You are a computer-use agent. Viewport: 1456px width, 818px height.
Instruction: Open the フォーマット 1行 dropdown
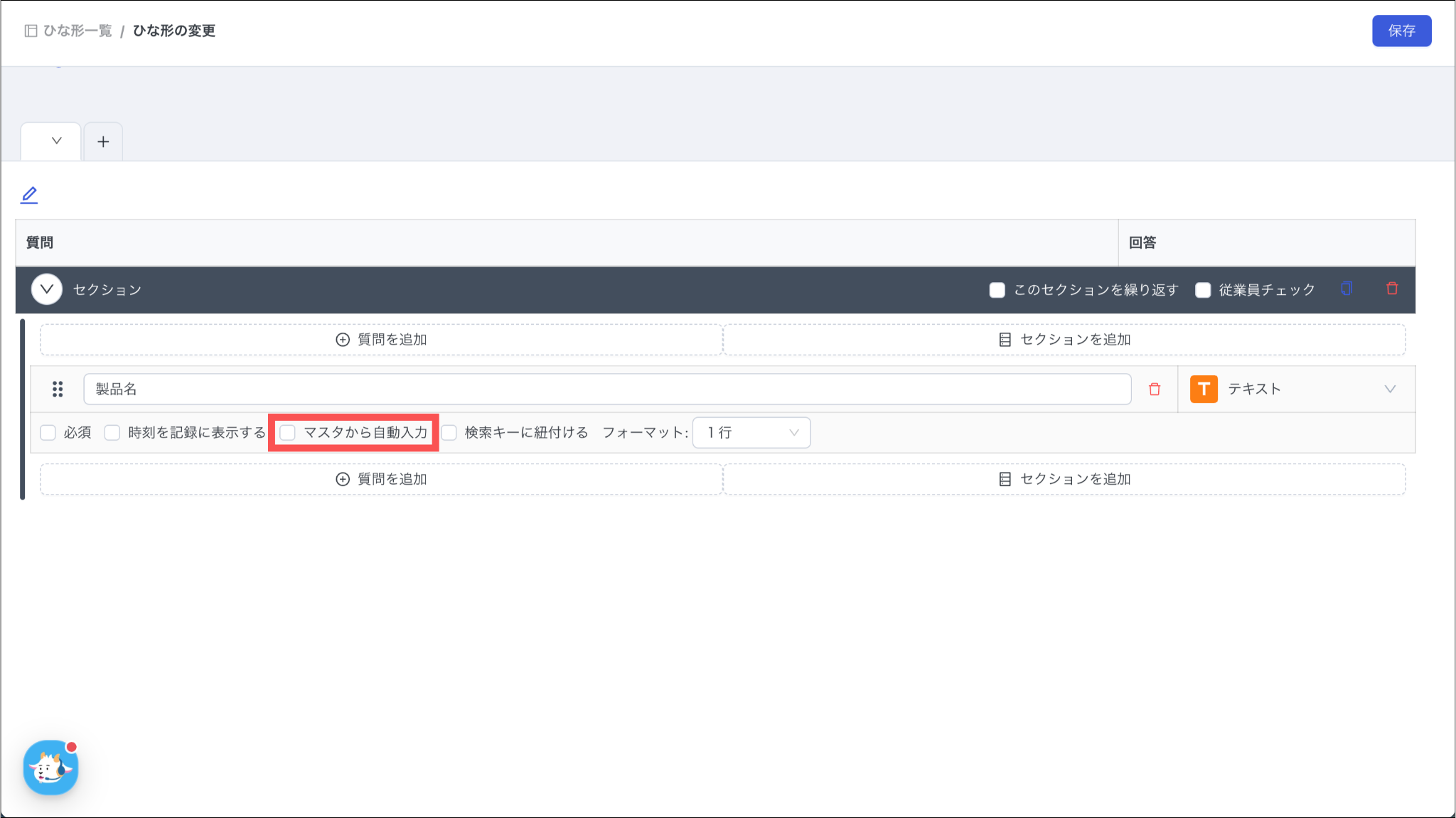[751, 433]
